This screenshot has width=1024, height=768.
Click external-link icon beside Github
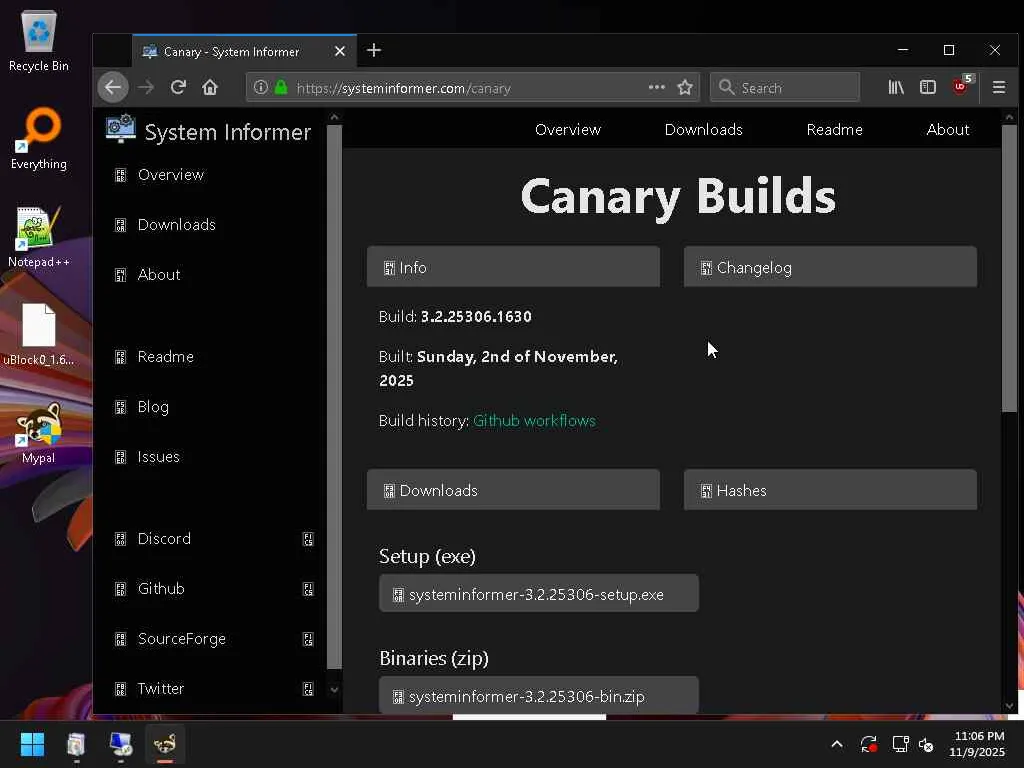pyautogui.click(x=308, y=589)
